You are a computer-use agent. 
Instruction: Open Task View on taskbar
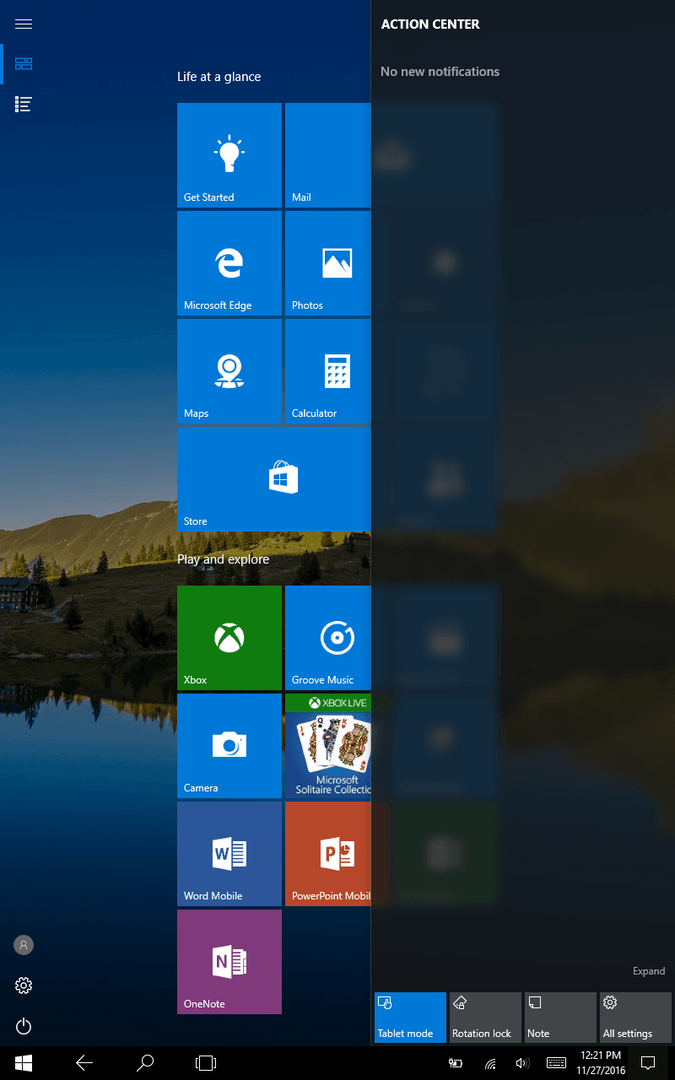pos(205,1063)
